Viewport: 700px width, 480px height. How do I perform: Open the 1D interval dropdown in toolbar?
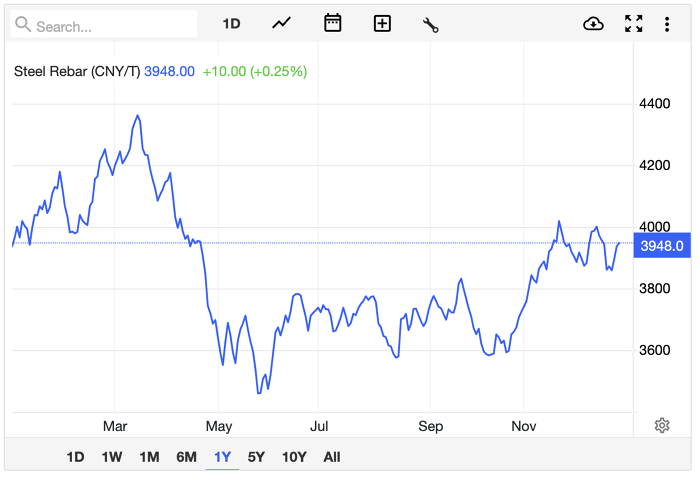(231, 24)
